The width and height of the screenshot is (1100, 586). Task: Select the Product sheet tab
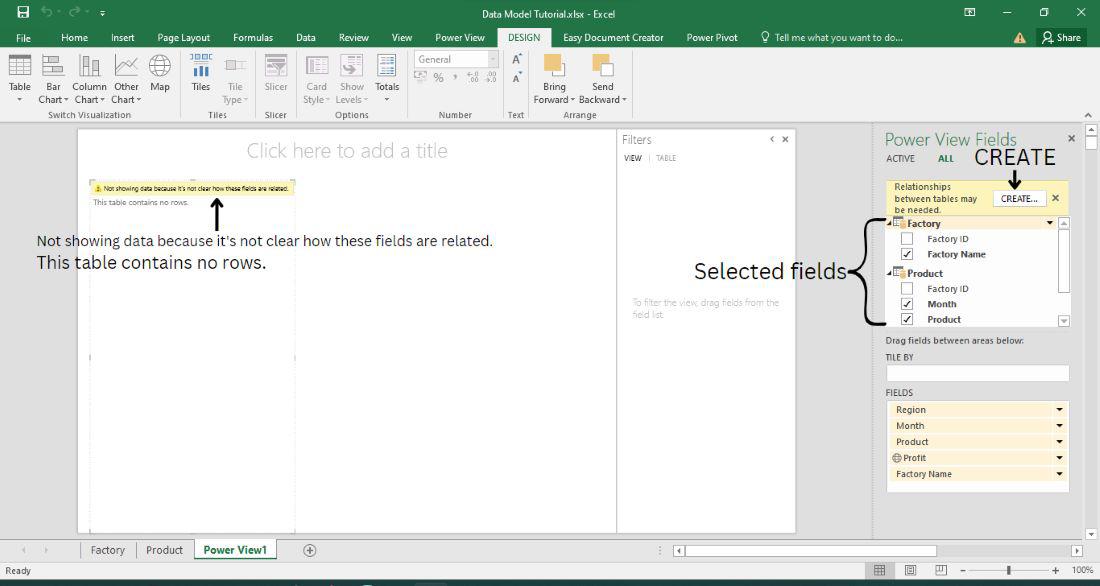tap(164, 550)
